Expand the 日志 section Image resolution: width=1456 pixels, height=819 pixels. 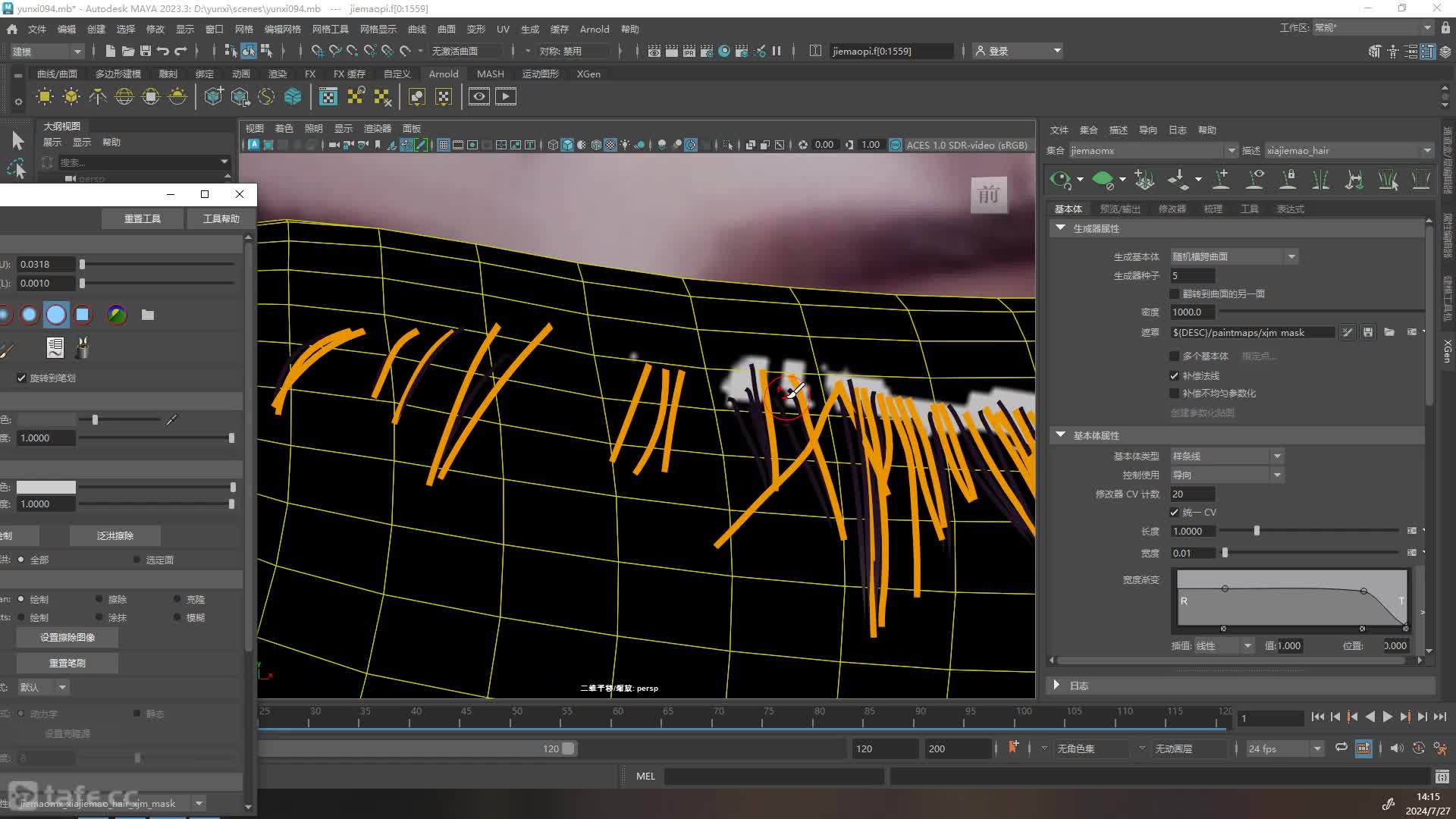click(1056, 685)
